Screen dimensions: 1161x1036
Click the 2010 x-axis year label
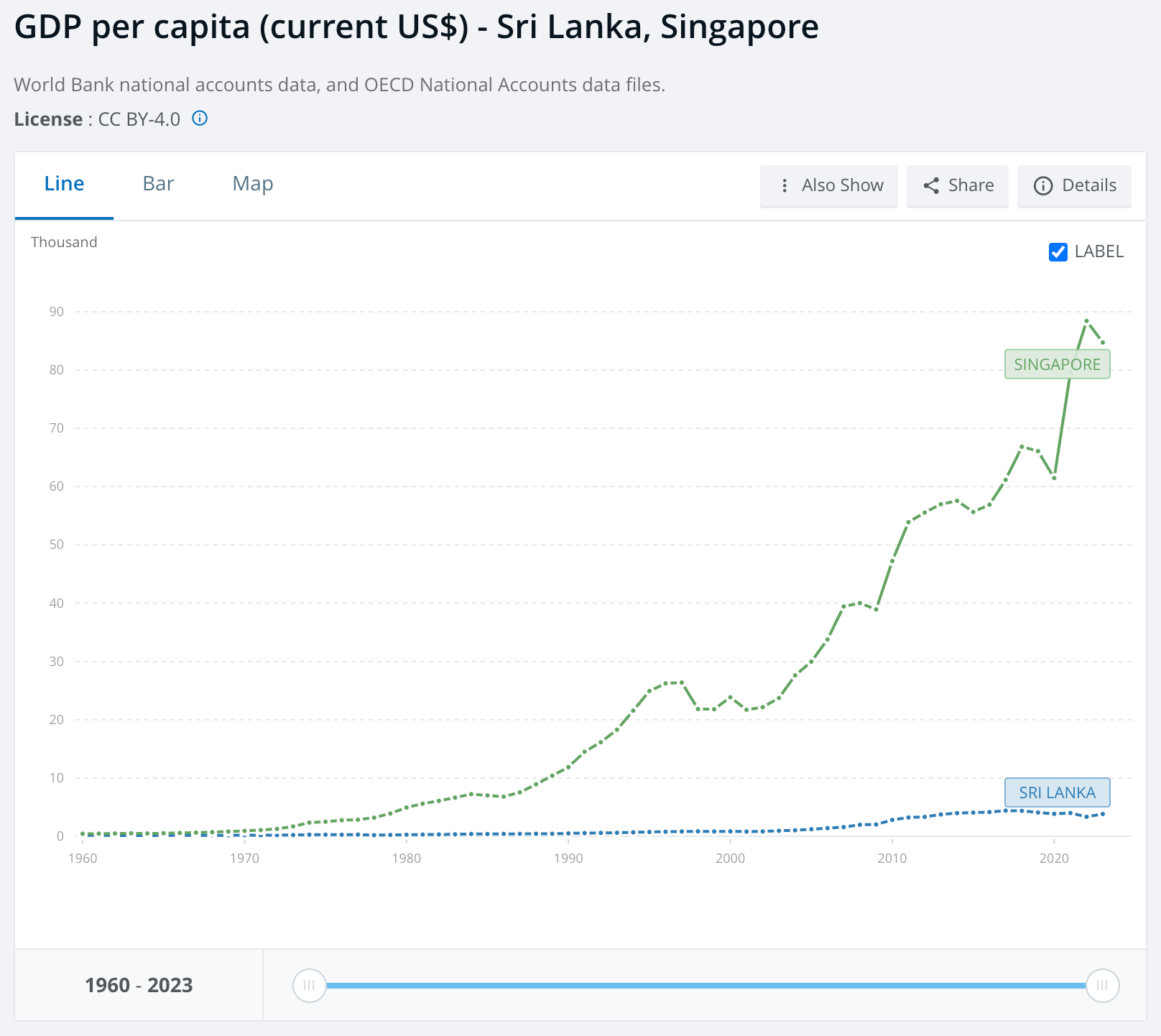click(892, 859)
